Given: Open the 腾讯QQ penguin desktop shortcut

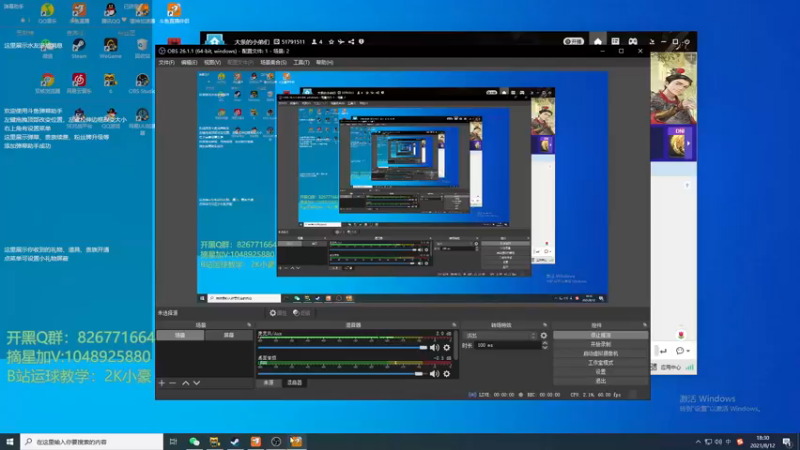Looking at the screenshot, I should [110, 13].
